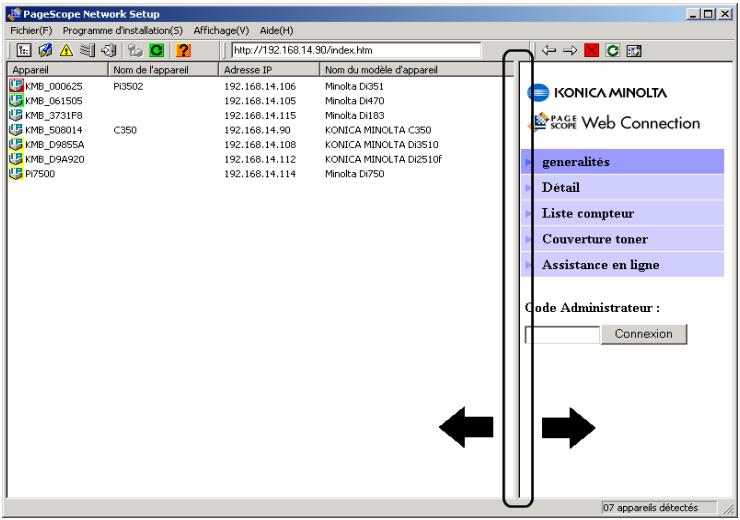Go back with the browser left arrow icon
This screenshot has height=520, width=740.
(x=549, y=50)
